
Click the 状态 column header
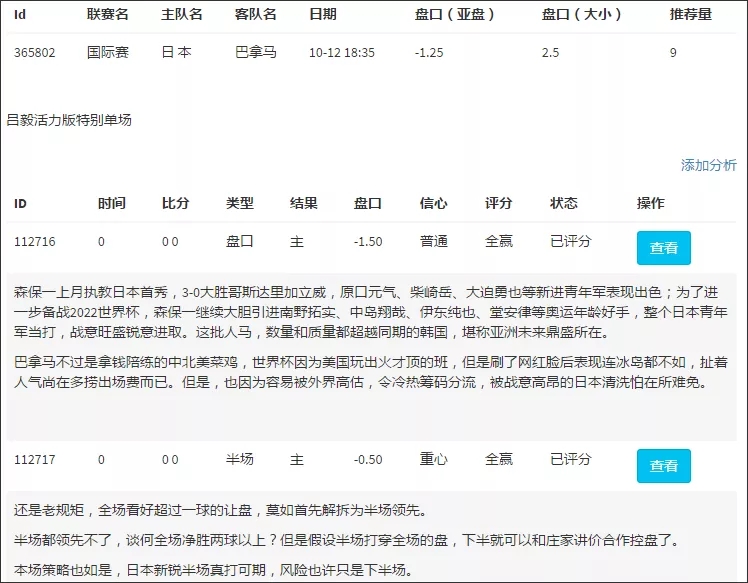[563, 203]
